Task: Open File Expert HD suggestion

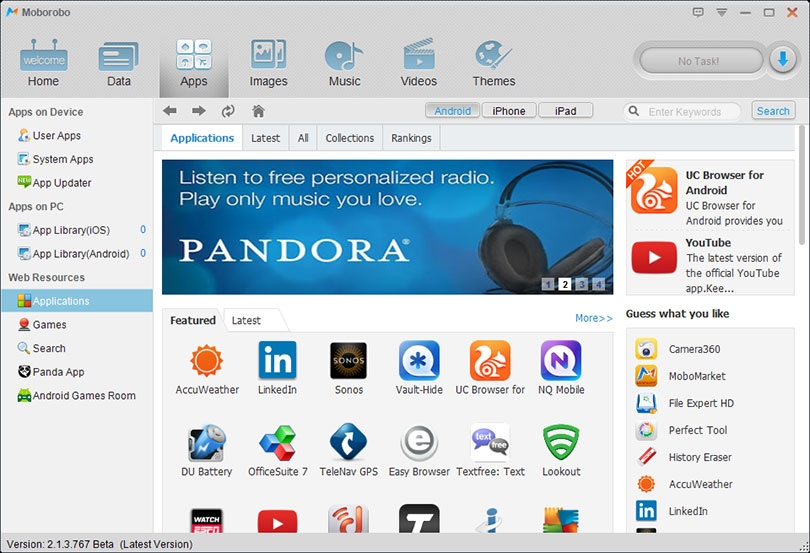Action: click(x=684, y=403)
